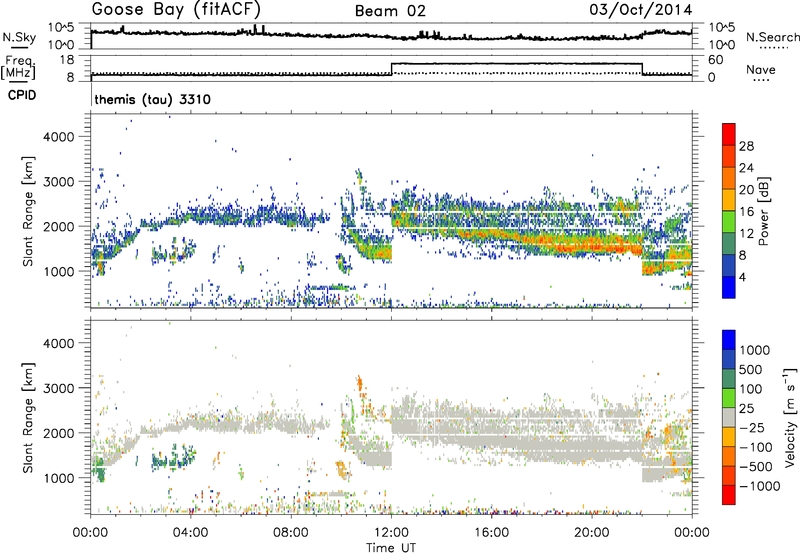Click the 'Goose Bay (fitACF)' title text
Image resolution: width=800 pixels, height=554 pixels.
pyautogui.click(x=176, y=9)
